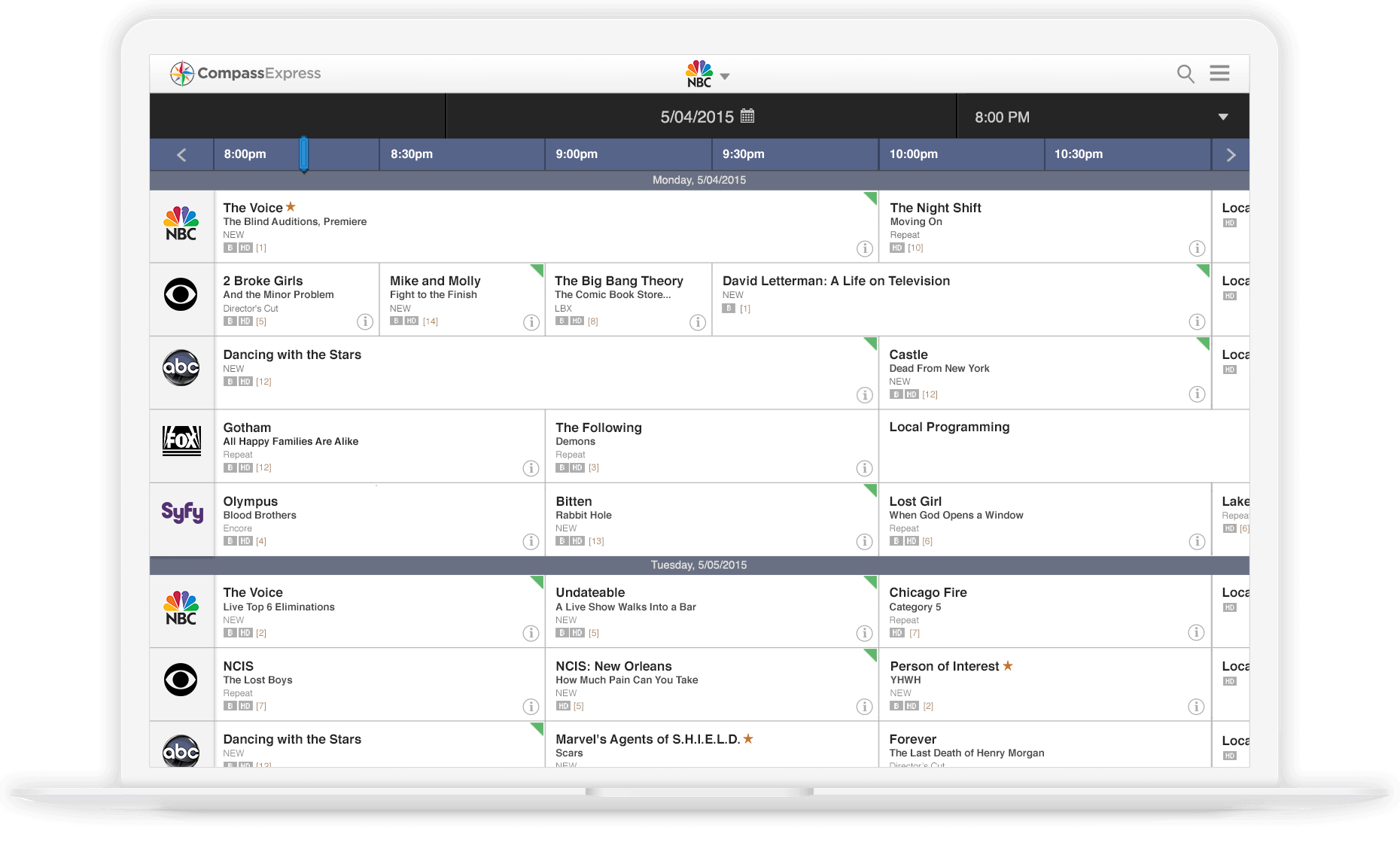
Task: Open the network selector dropdown beside NBC
Action: [725, 75]
